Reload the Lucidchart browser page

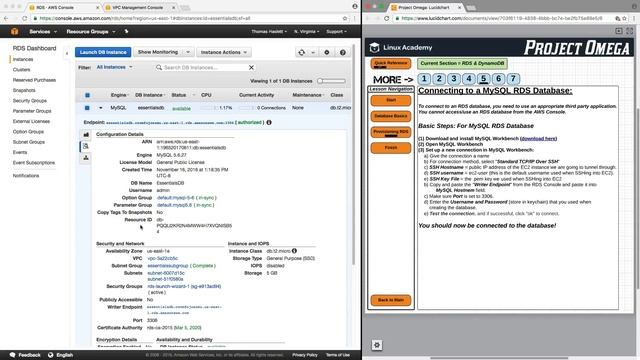pyautogui.click(x=386, y=18)
